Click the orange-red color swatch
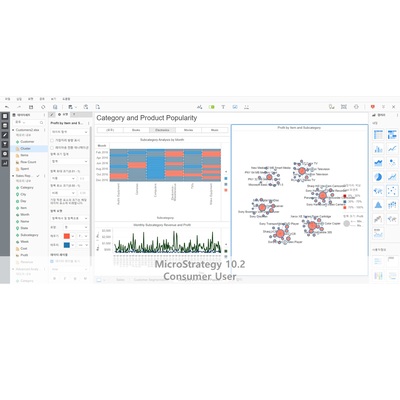The height and width of the screenshot is (400, 400). pos(67,236)
